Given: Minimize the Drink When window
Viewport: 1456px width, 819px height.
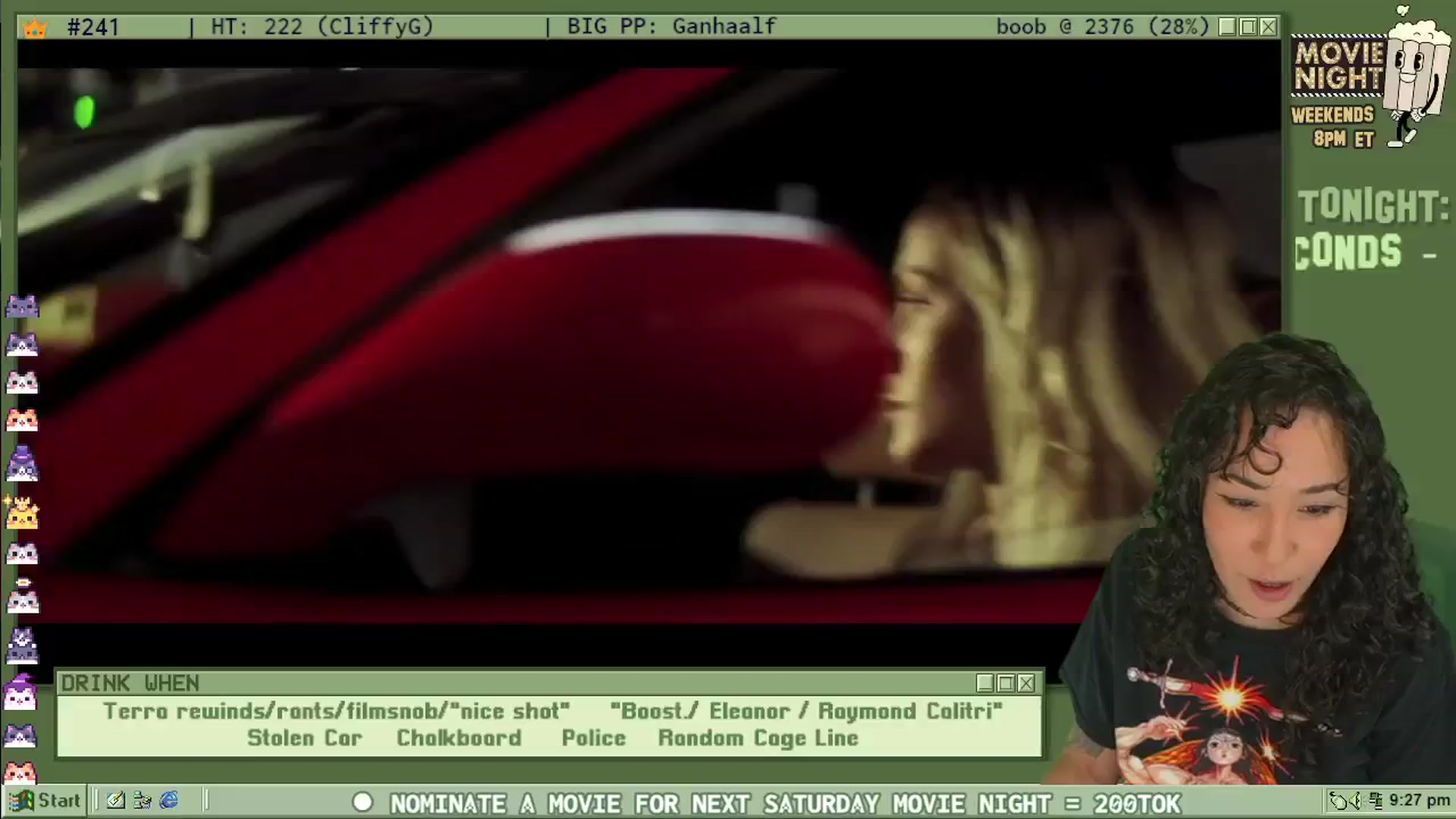Looking at the screenshot, I should click(985, 683).
